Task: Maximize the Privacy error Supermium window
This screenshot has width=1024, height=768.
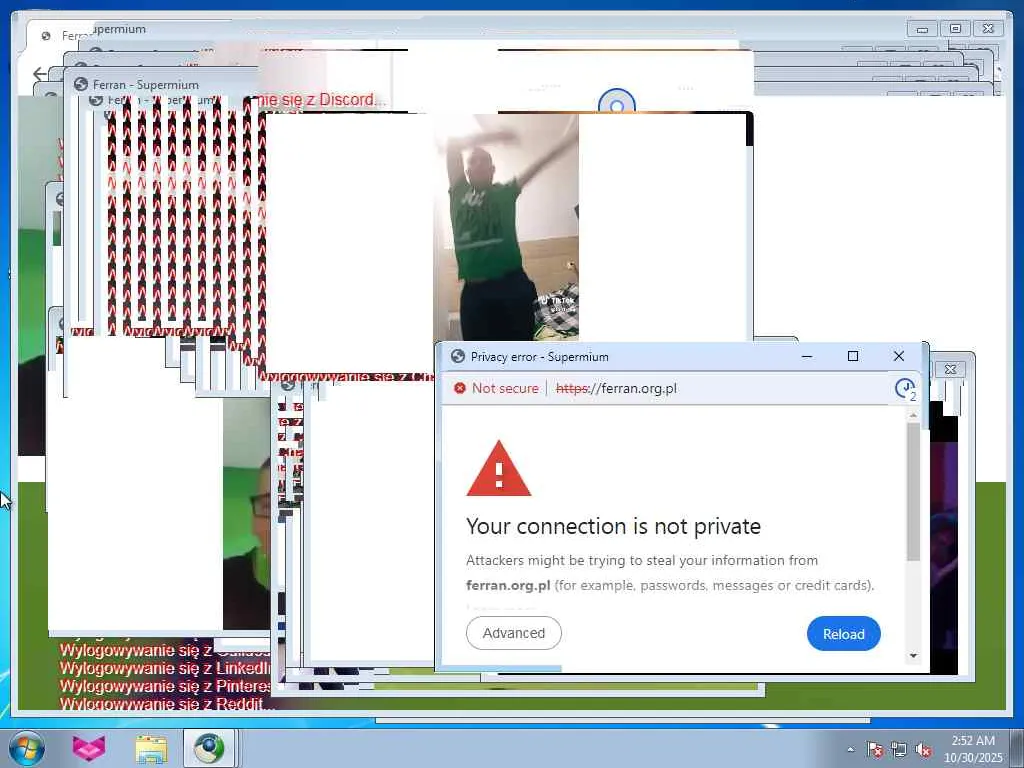Action: (852, 356)
